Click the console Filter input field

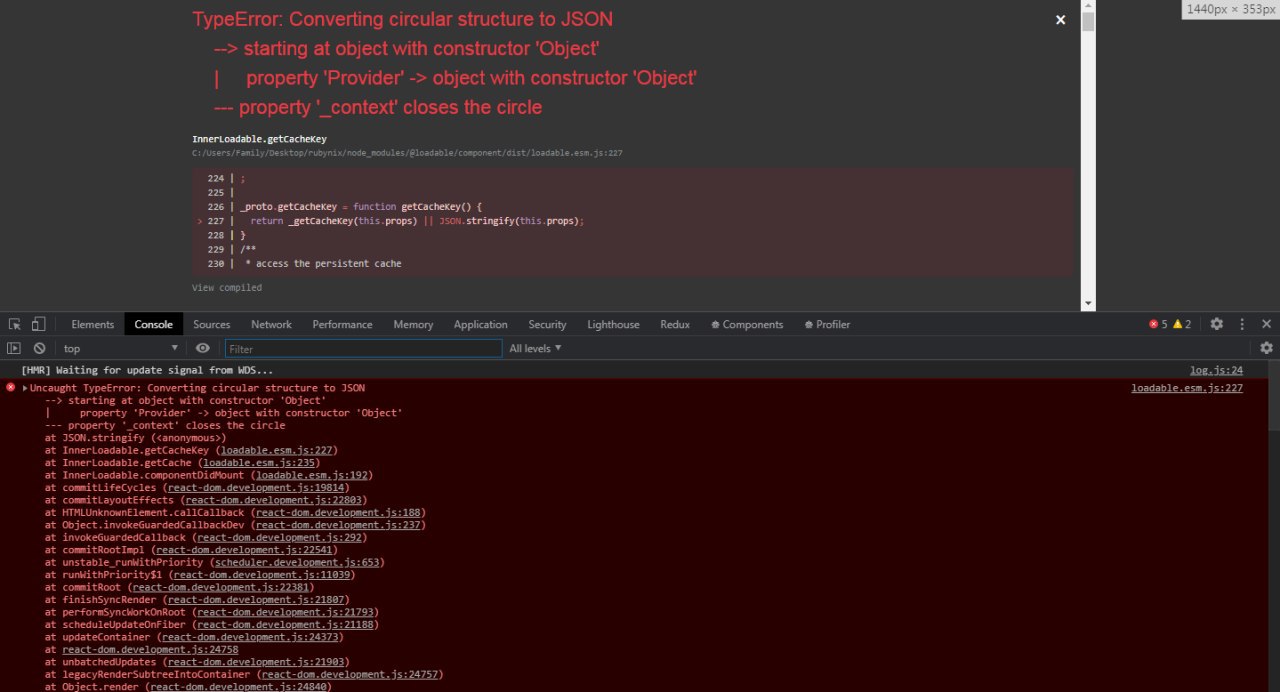pyautogui.click(x=363, y=348)
